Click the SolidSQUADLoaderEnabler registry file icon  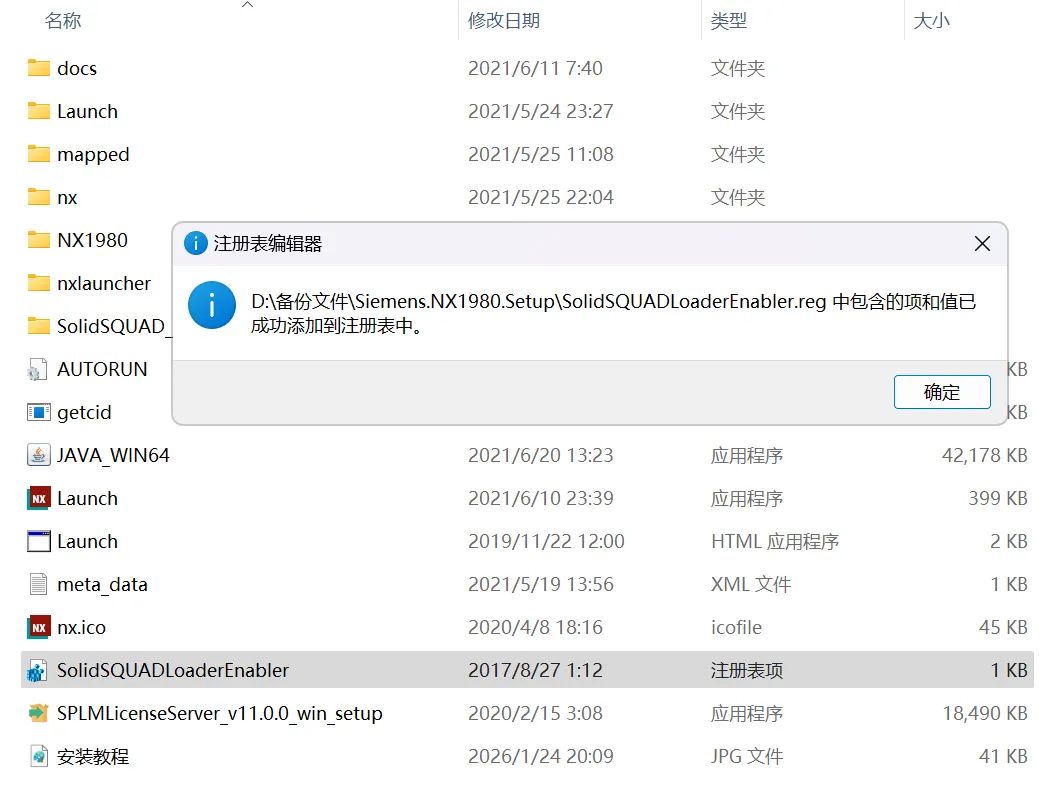[38, 670]
